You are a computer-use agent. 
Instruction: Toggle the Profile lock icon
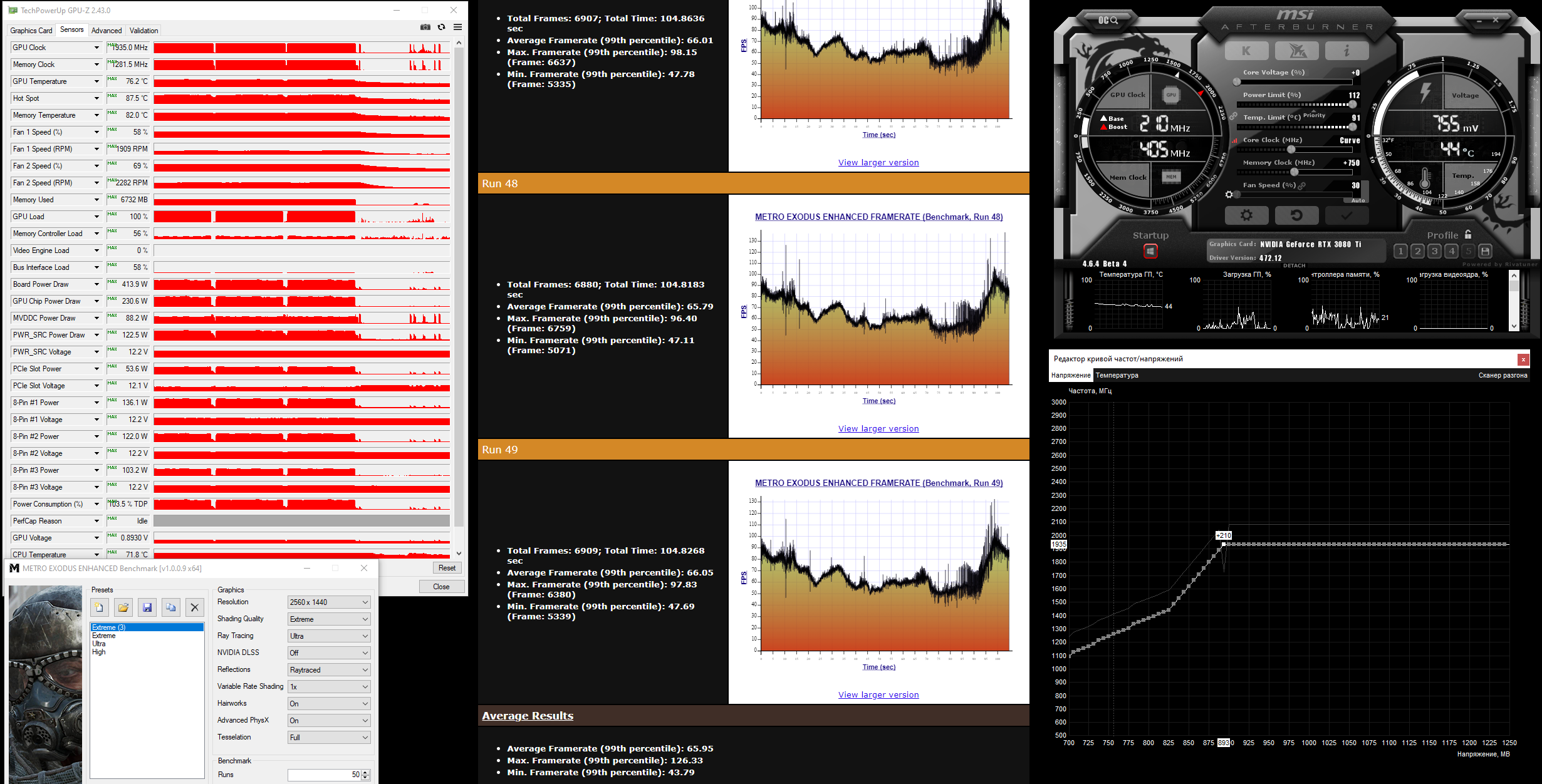[x=1468, y=234]
